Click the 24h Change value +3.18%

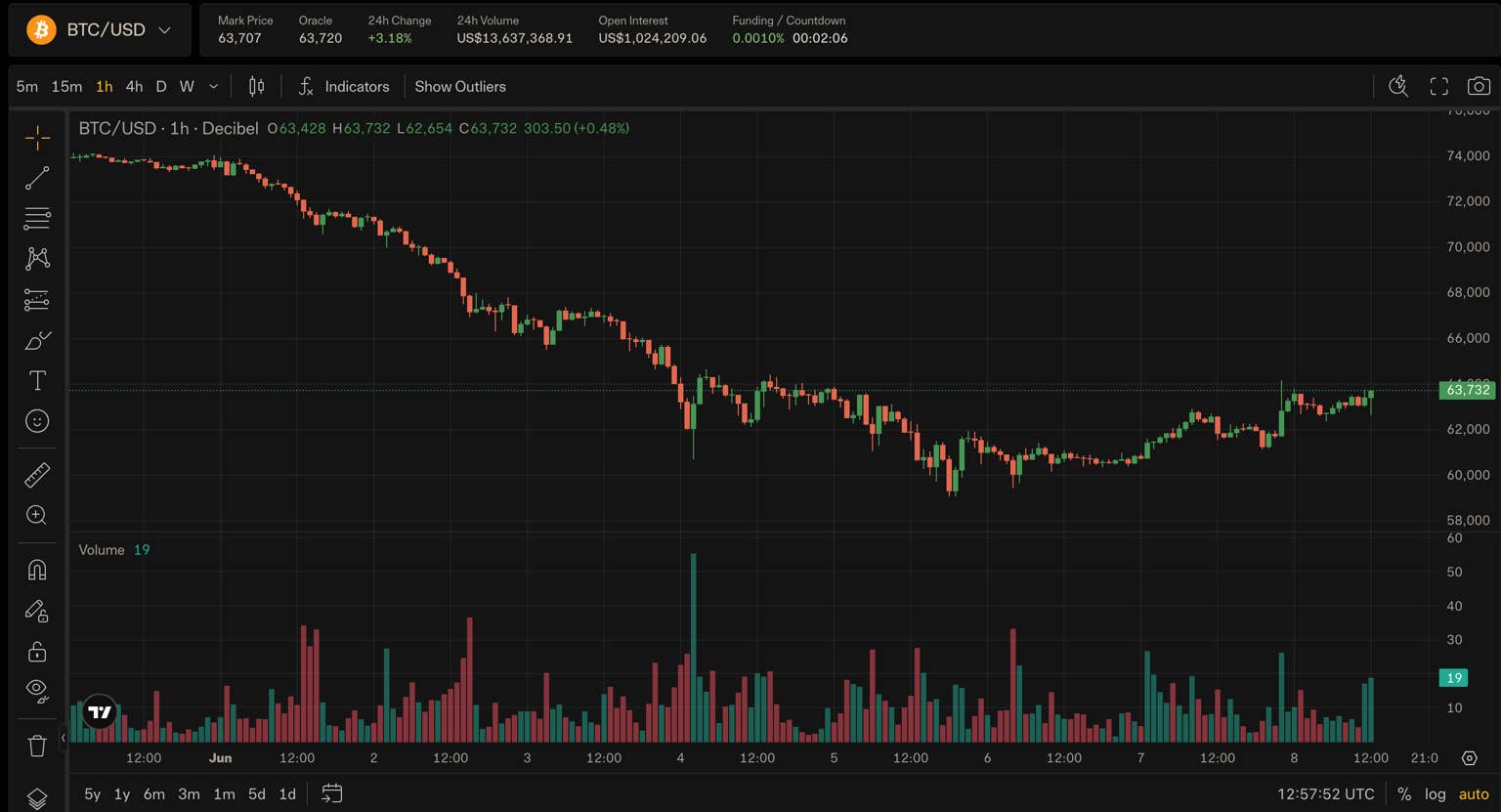(390, 38)
